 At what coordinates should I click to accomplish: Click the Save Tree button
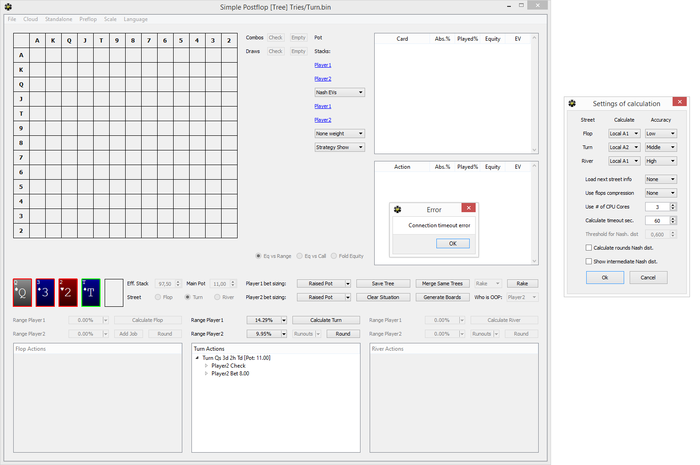(383, 284)
